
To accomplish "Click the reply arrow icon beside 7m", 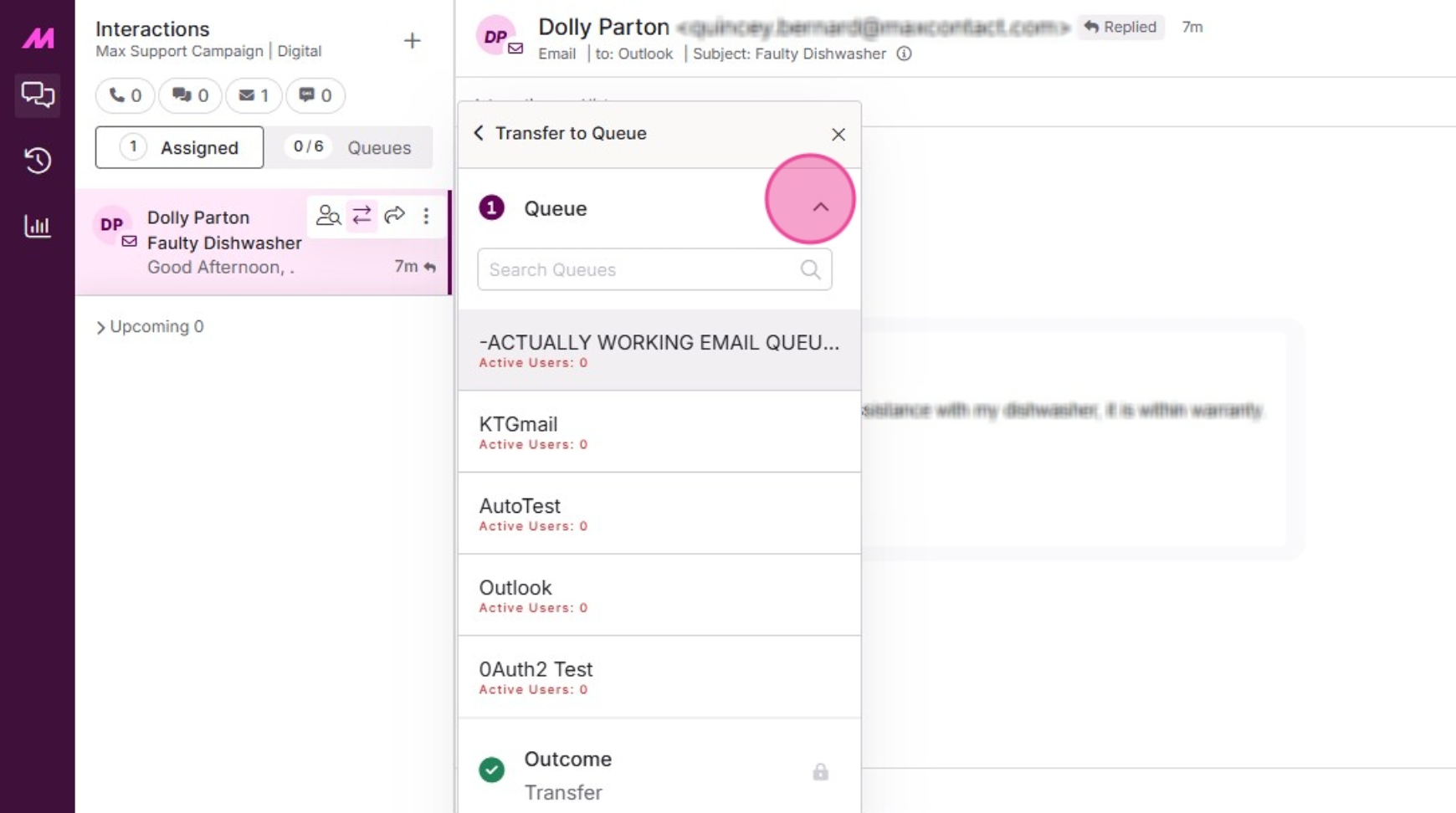I will 430,267.
